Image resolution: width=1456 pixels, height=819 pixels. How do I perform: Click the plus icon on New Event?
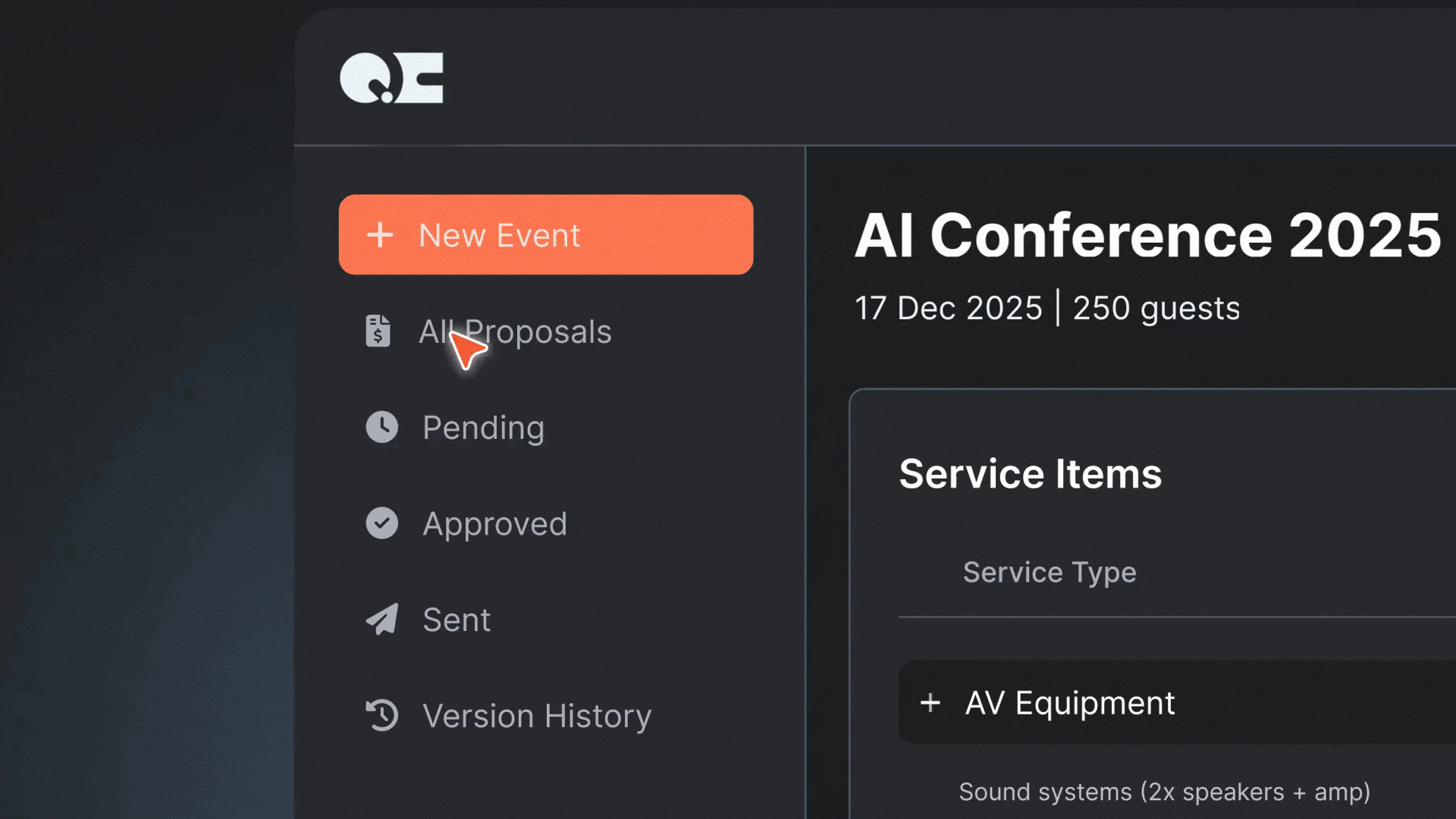[380, 235]
